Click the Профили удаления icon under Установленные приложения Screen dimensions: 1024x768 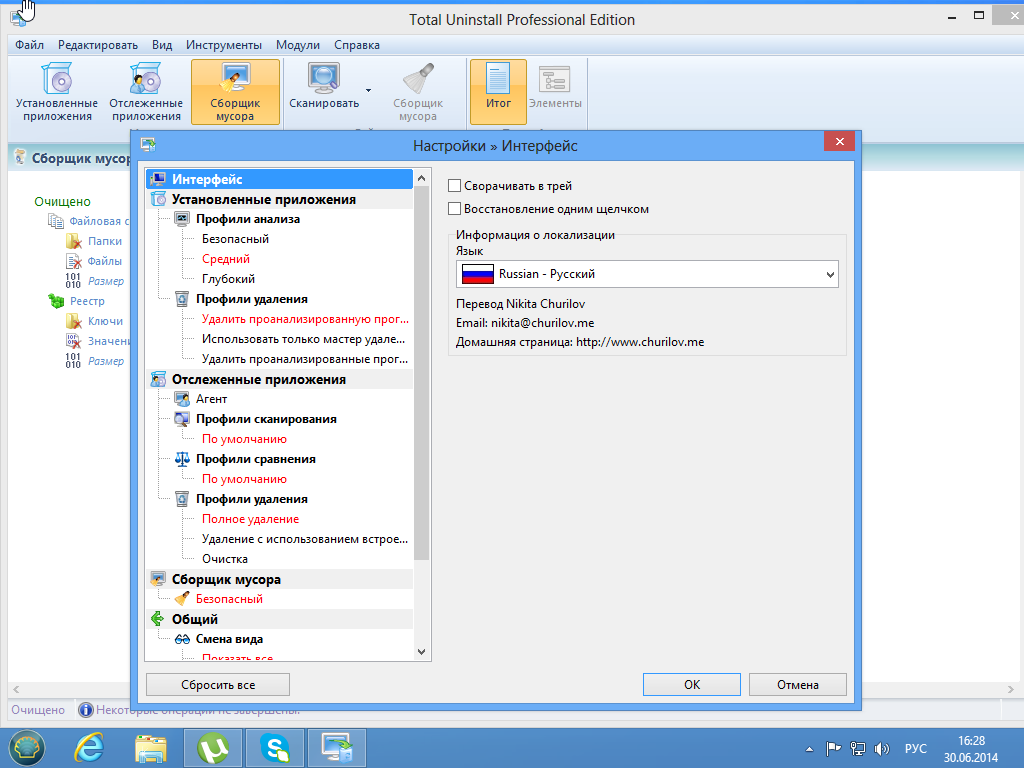[182, 299]
